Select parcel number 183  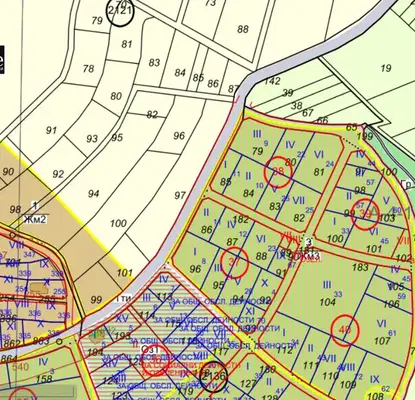coord(360,267)
